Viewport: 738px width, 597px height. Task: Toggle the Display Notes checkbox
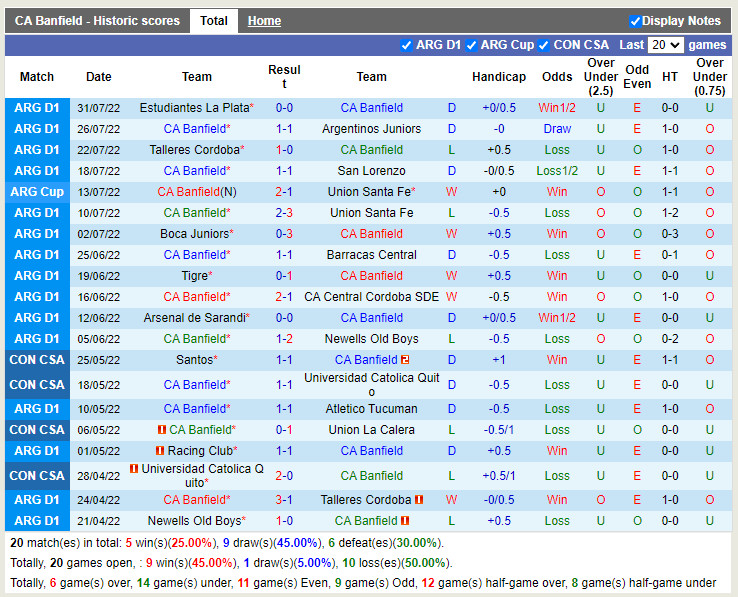click(x=635, y=21)
